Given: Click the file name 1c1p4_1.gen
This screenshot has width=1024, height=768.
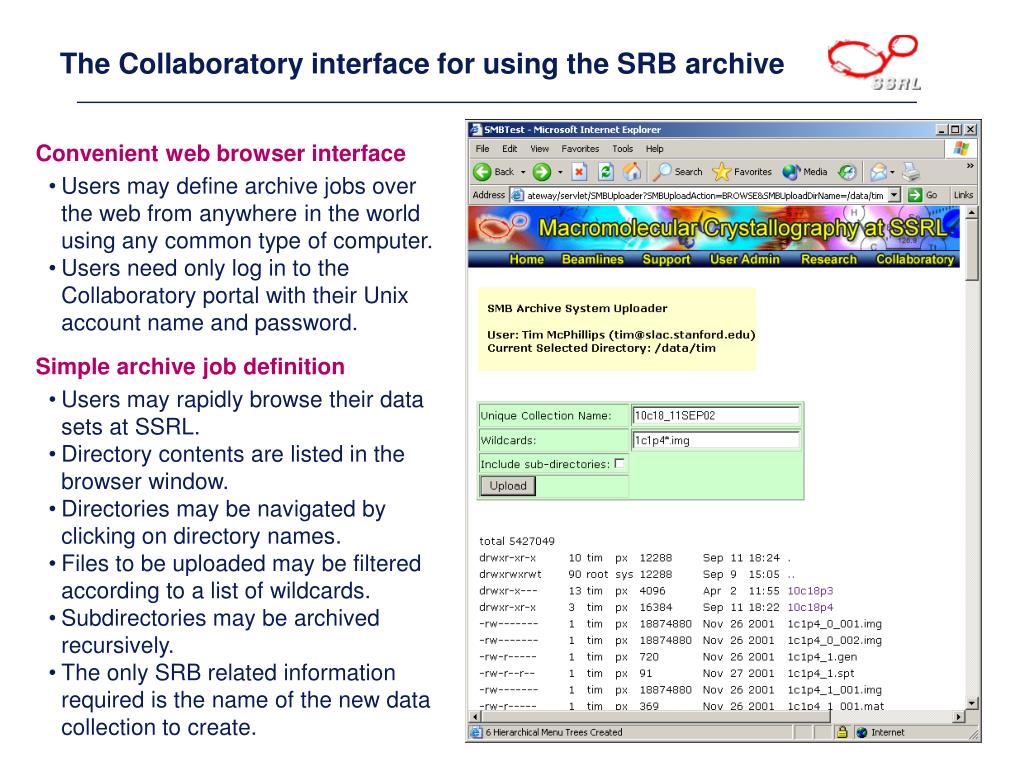Looking at the screenshot, I should click(822, 656).
